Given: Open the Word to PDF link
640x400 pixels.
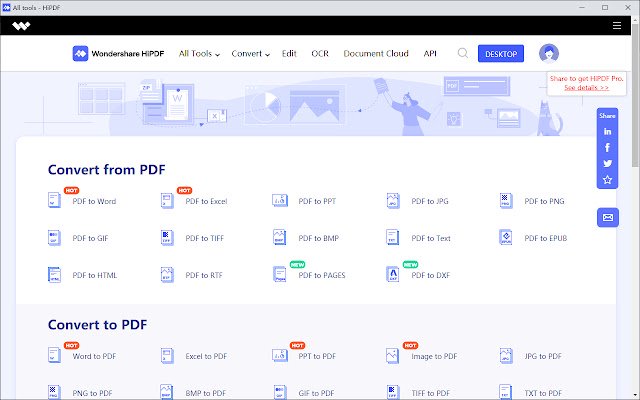Looking at the screenshot, I should pyautogui.click(x=94, y=356).
